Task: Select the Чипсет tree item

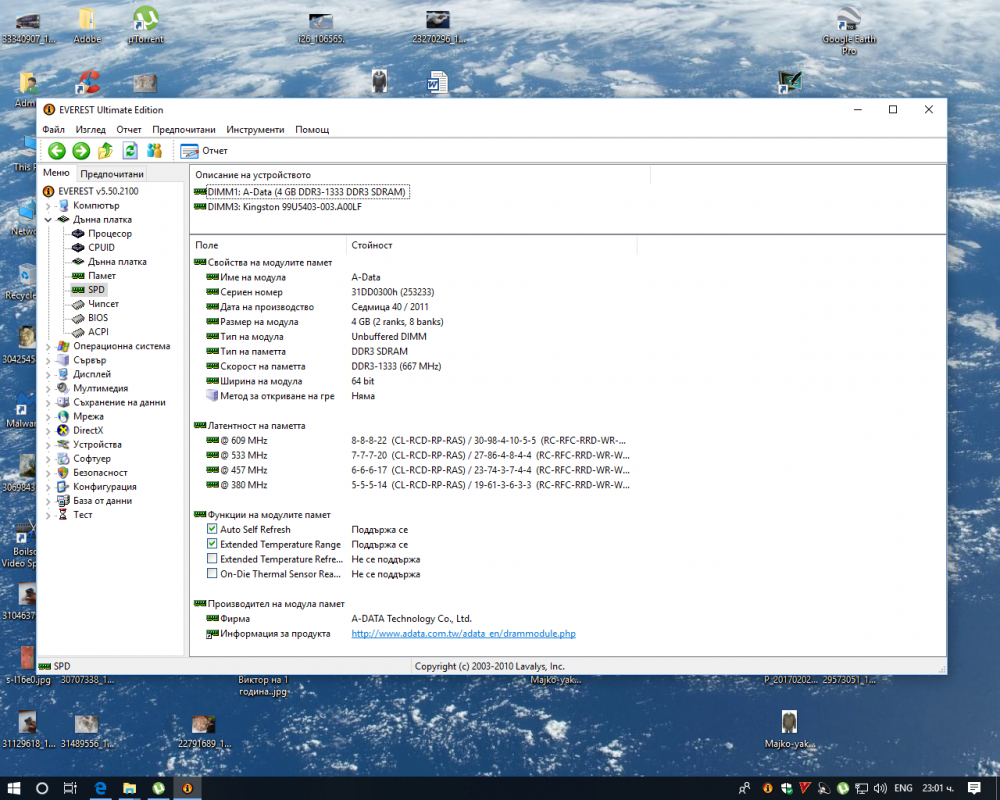Action: [x=103, y=304]
